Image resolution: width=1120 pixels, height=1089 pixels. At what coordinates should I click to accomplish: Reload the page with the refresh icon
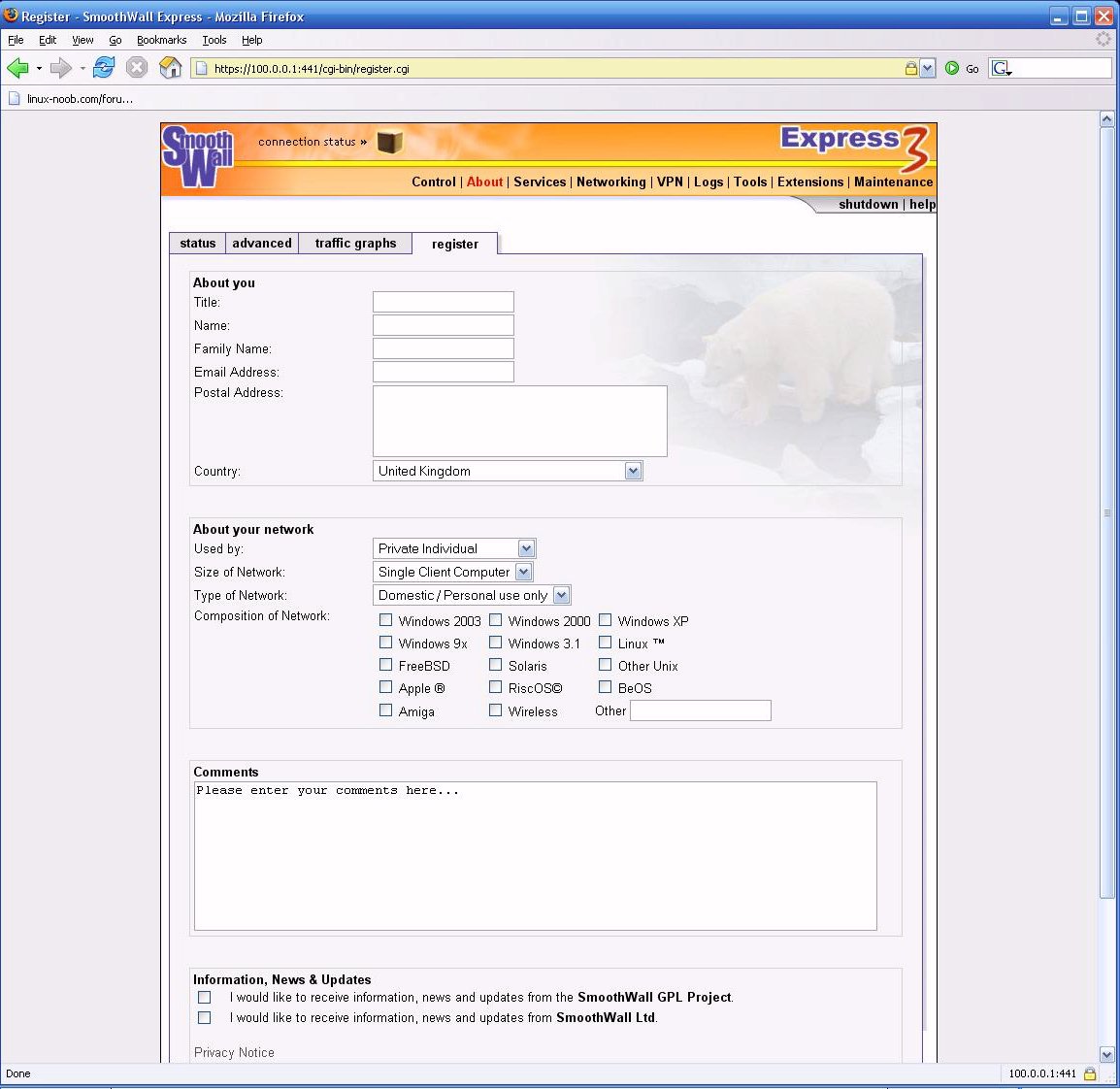[104, 68]
